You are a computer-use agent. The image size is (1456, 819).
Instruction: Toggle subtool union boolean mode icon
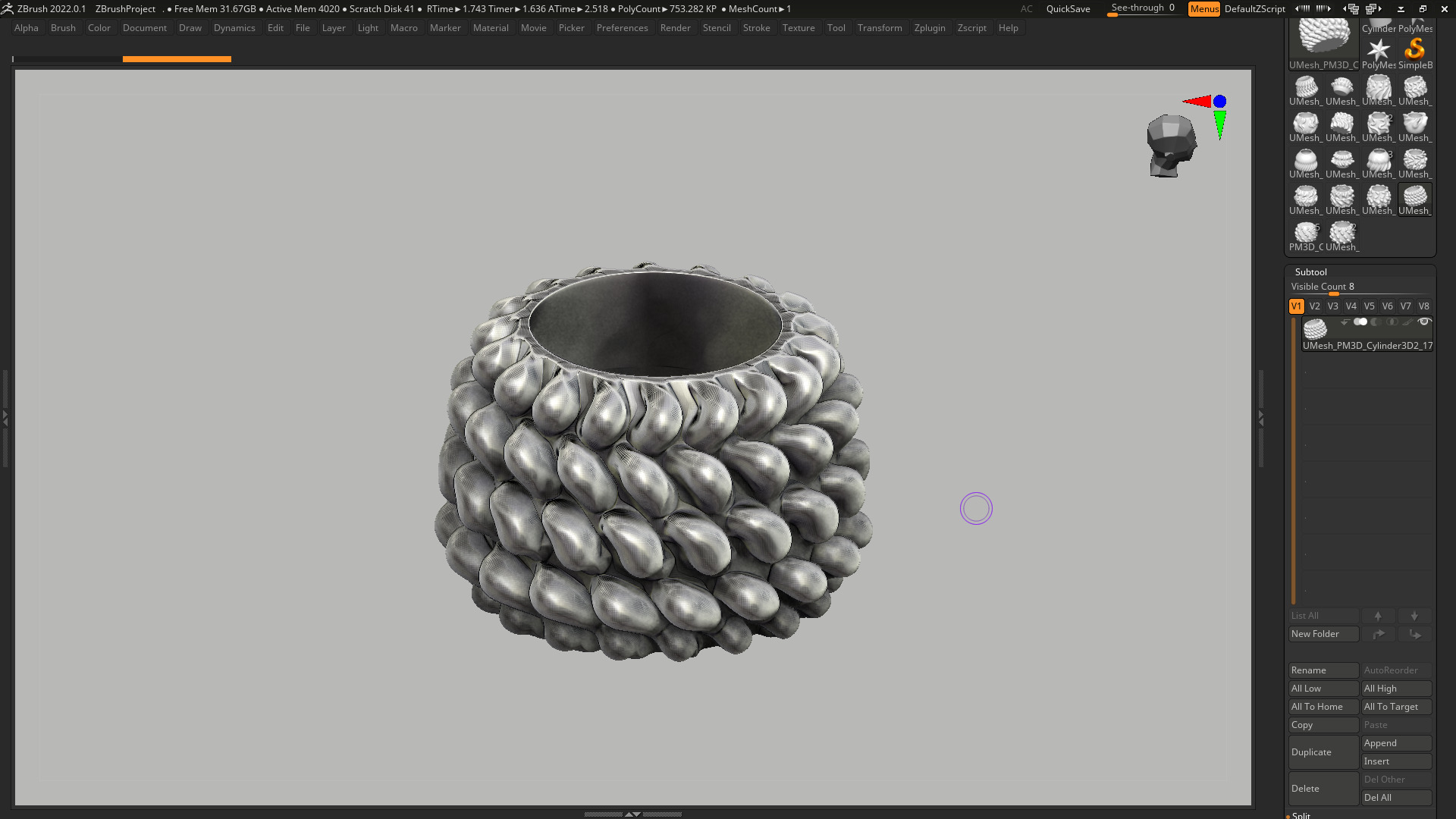(x=1360, y=322)
